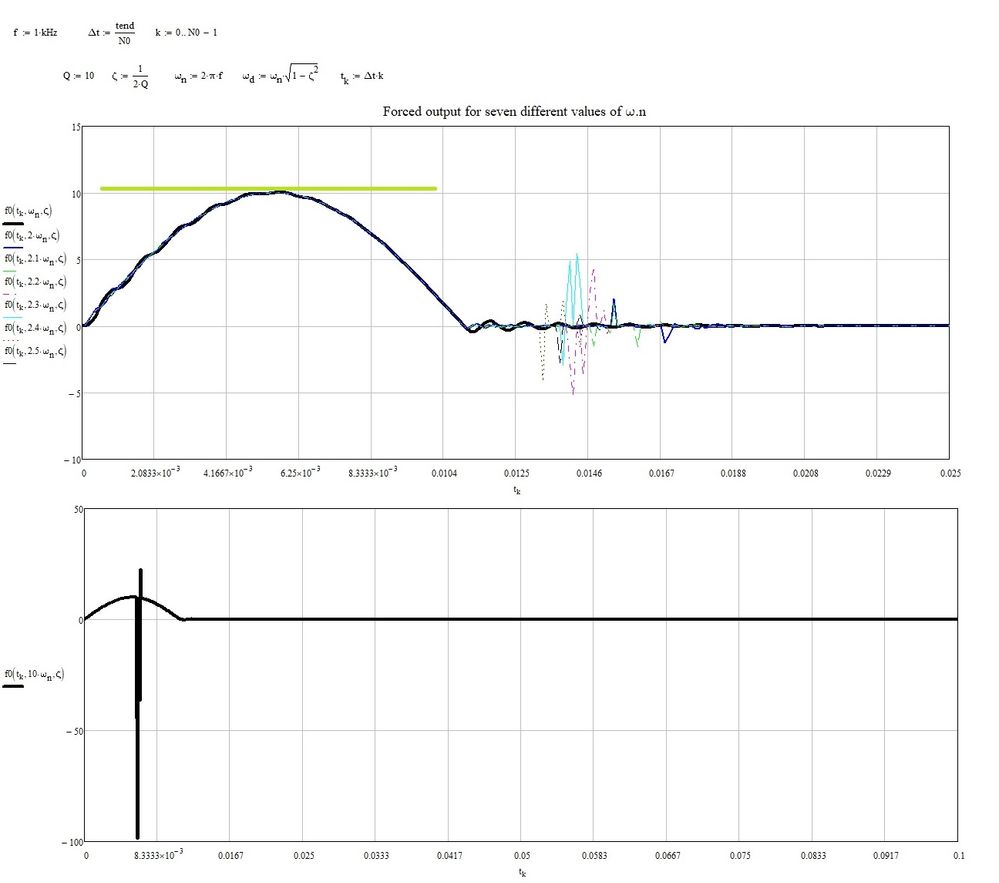Click the x-axis tick 4.1667×10⁻³
The image size is (999, 883).
pos(227,472)
